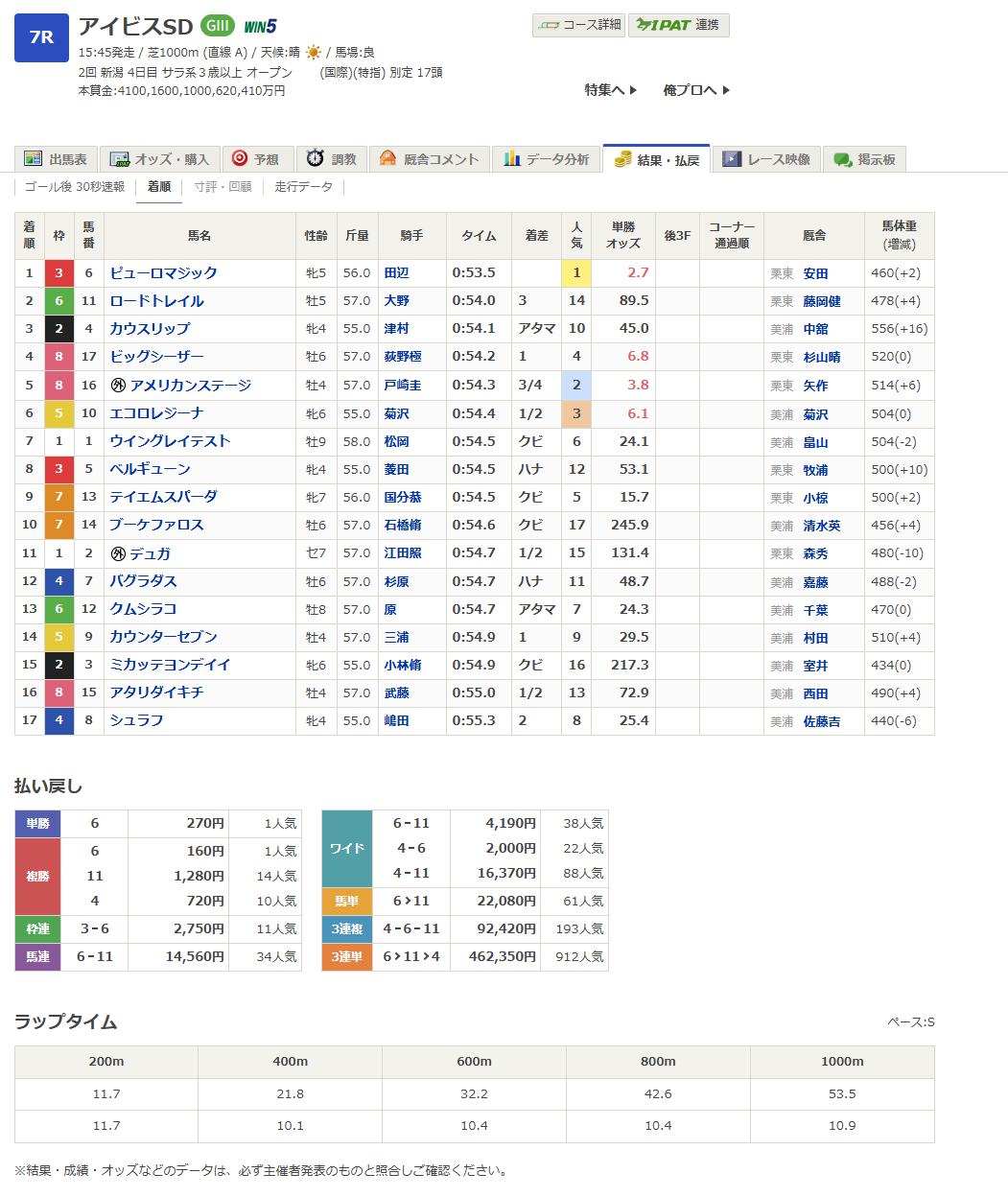Open jockey 石橋脩 link
The image size is (1008, 1197).
pos(403,526)
